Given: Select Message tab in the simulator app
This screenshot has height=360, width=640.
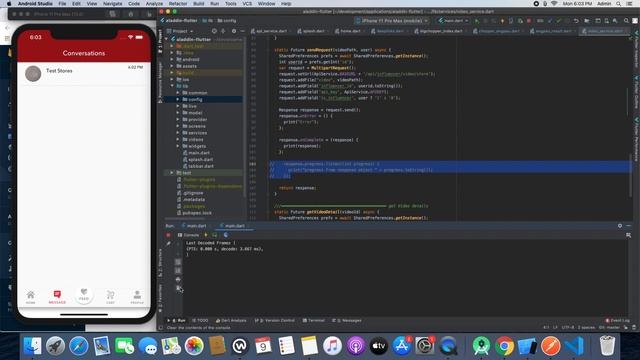Looking at the screenshot, I should coord(57,297).
